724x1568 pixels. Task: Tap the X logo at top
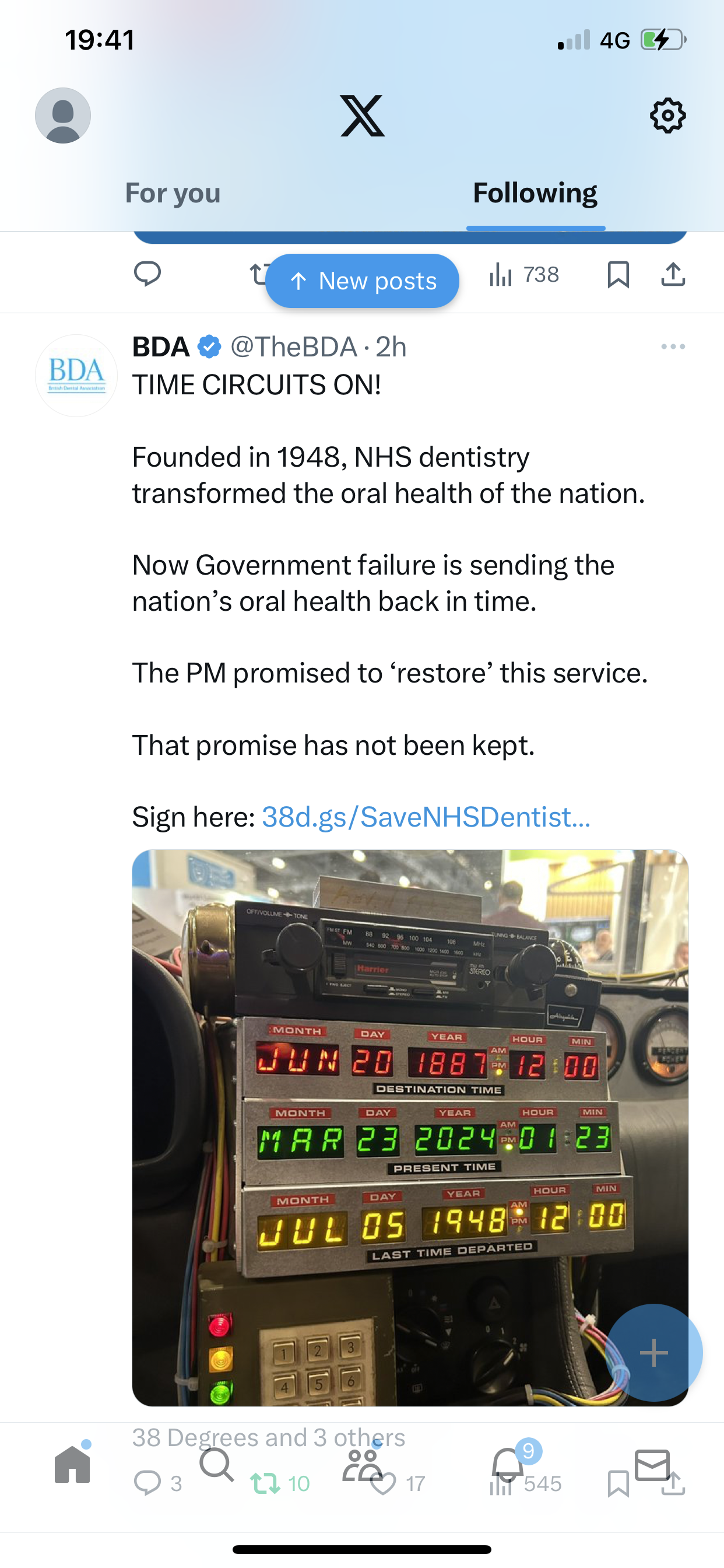pos(362,116)
